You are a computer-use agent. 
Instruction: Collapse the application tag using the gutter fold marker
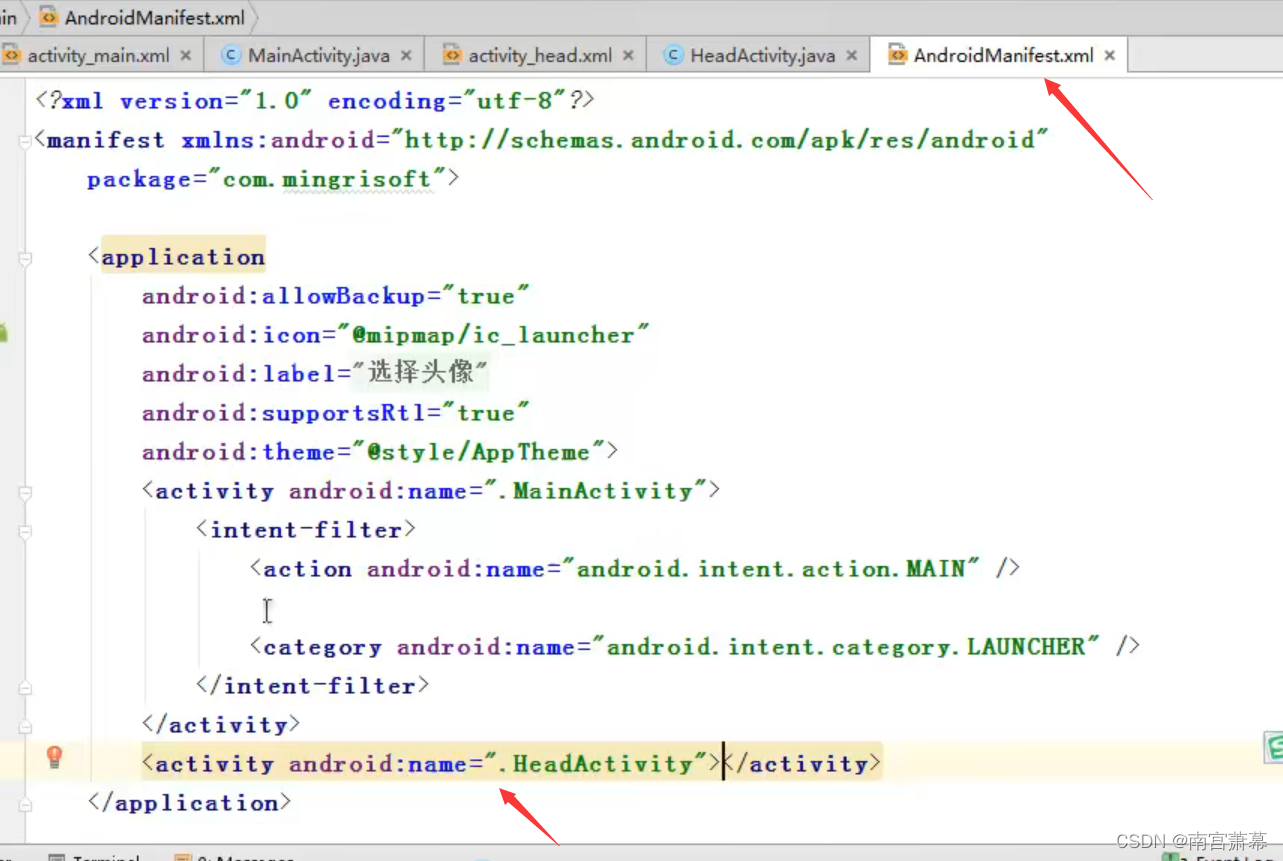25,259
